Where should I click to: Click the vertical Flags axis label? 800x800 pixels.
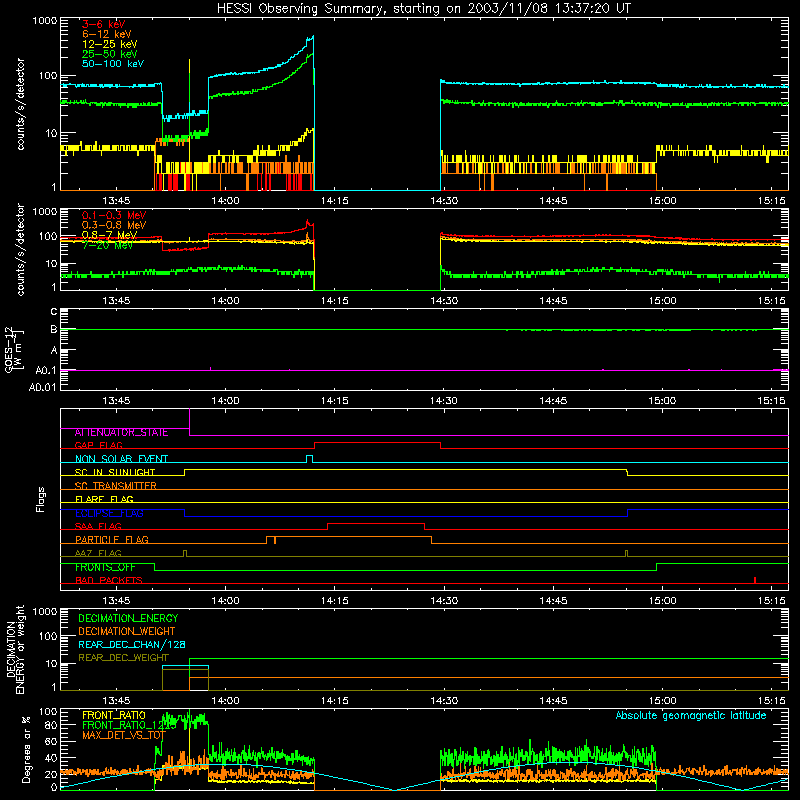tap(41, 499)
